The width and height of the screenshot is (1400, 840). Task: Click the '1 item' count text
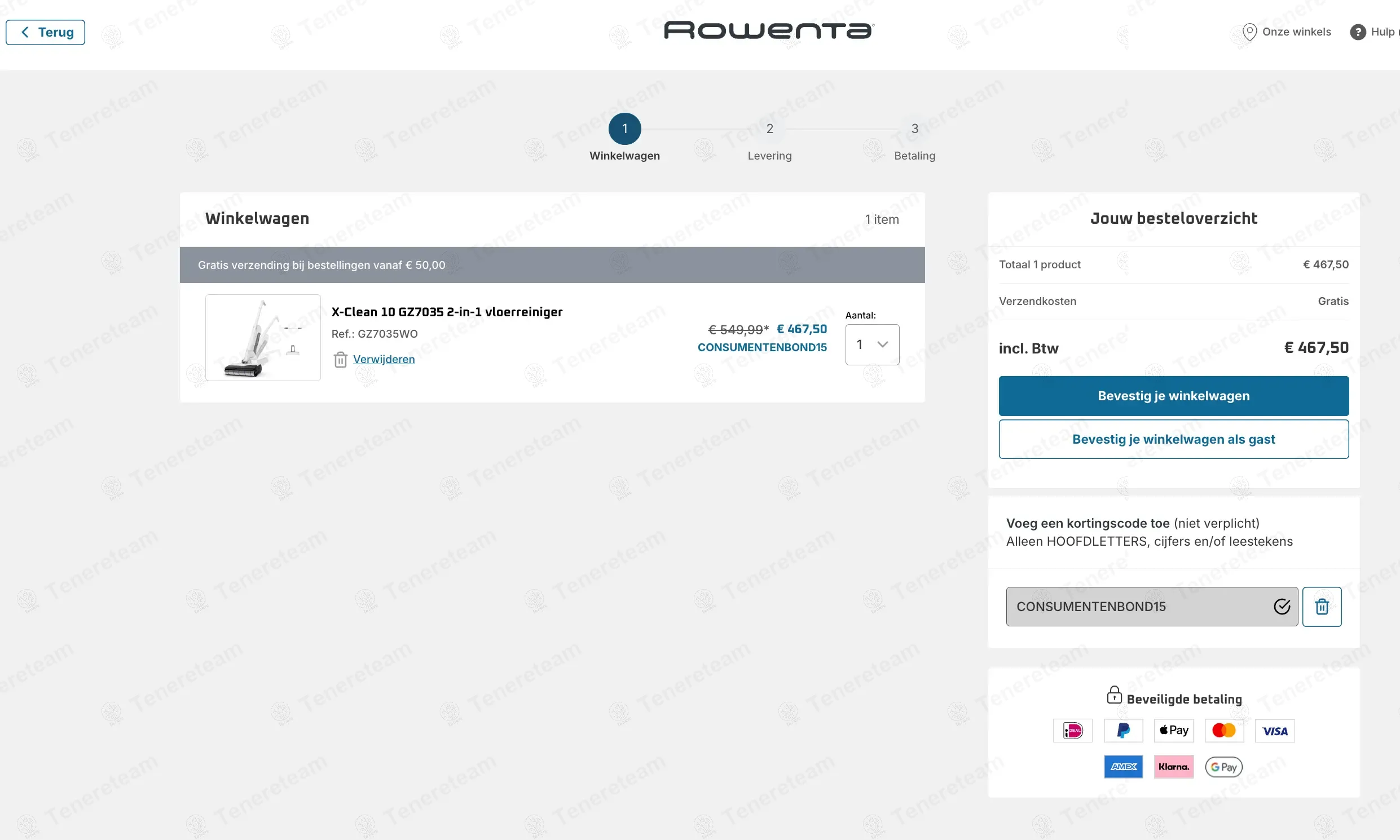tap(882, 220)
